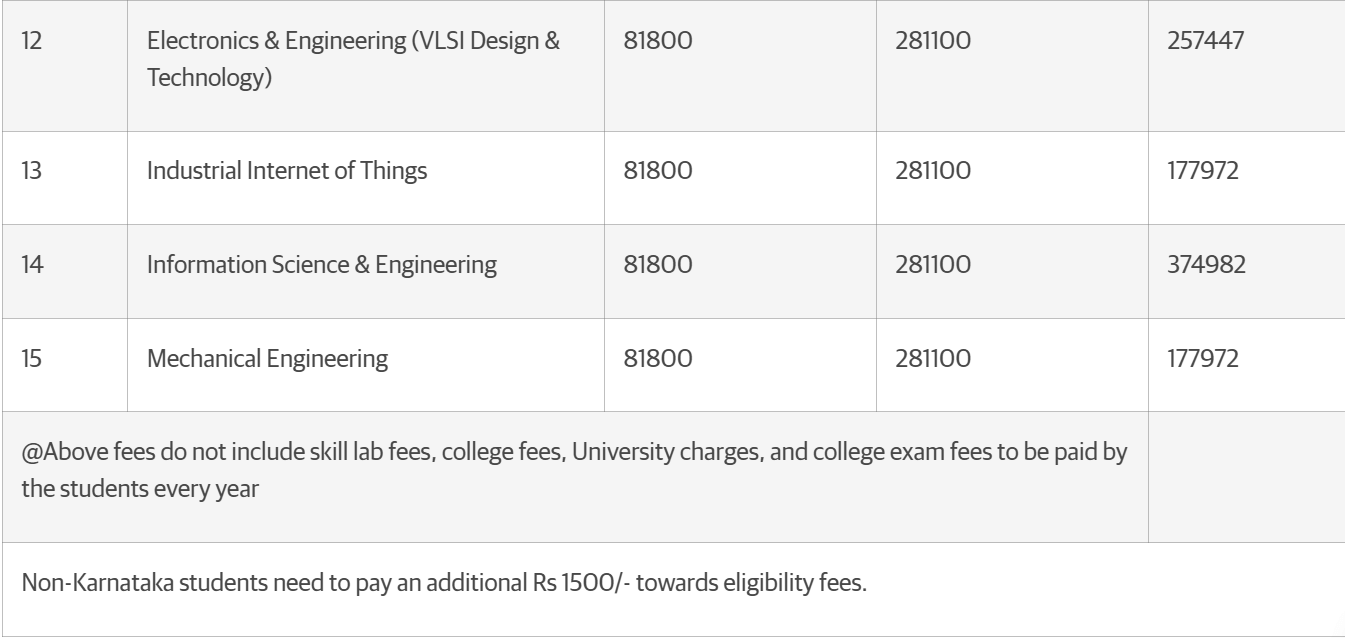Viewport: 1345px width, 638px height.
Task: Click the Non-Karnataka students eligibility fees note
Action: pos(444,584)
